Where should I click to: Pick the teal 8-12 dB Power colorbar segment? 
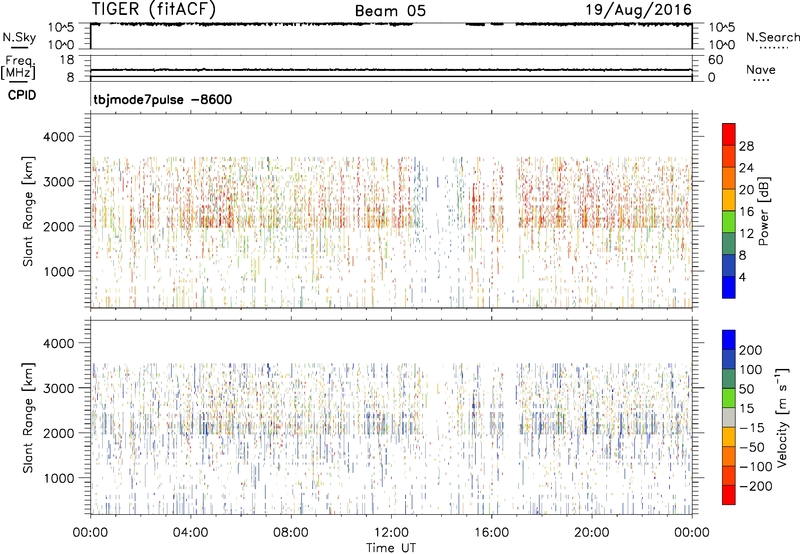[729, 243]
